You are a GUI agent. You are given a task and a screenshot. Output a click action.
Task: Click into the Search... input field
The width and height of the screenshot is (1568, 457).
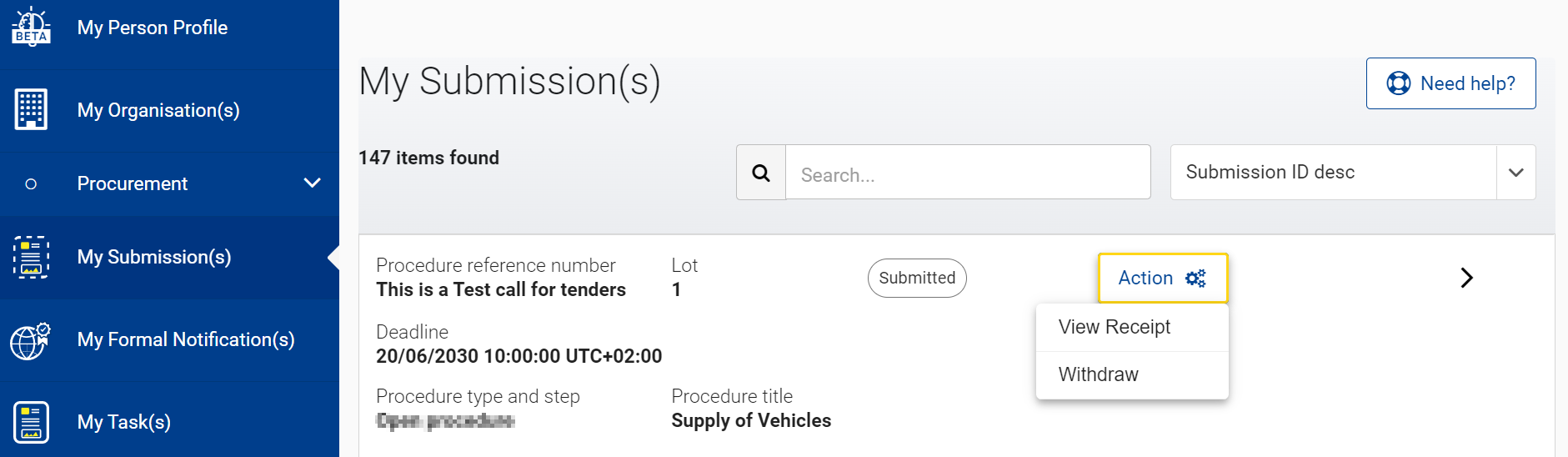pos(968,173)
